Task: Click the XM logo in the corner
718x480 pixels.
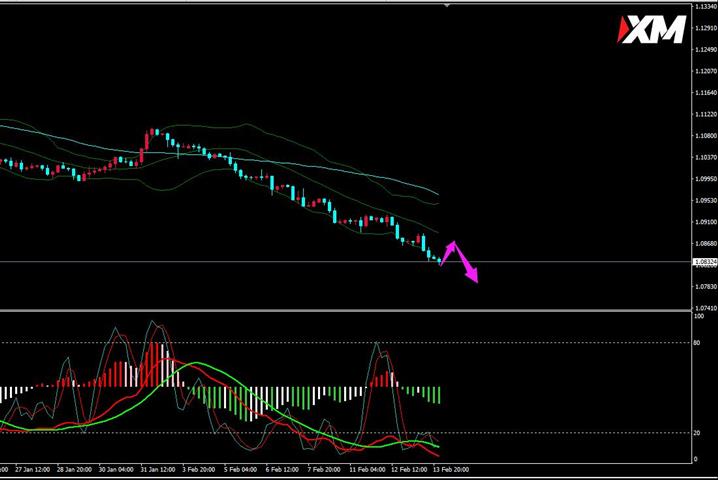Action: (652, 29)
